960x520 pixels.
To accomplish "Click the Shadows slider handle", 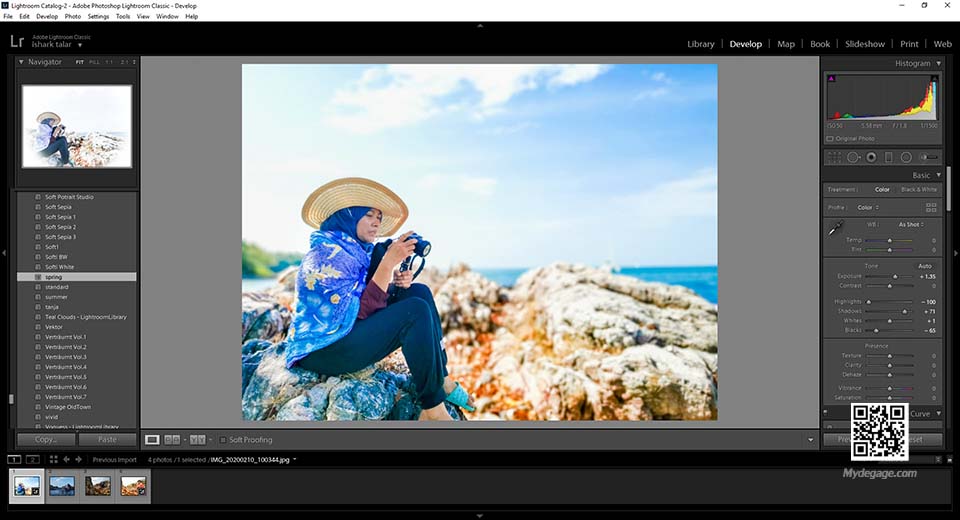I will click(905, 311).
